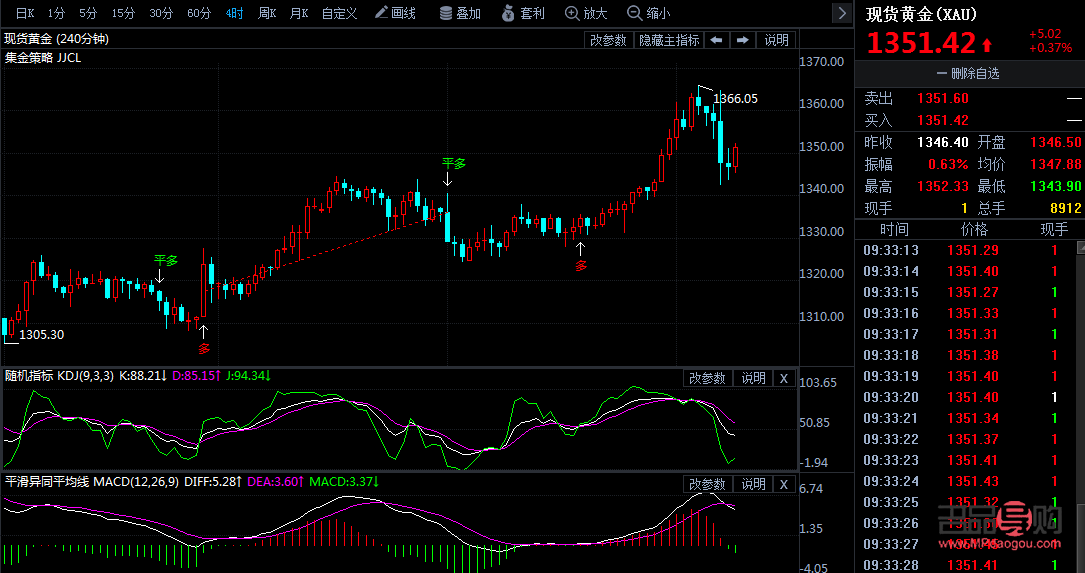Open the 套利 arbitrage tool
Screen dimensions: 1085x573
click(x=523, y=12)
